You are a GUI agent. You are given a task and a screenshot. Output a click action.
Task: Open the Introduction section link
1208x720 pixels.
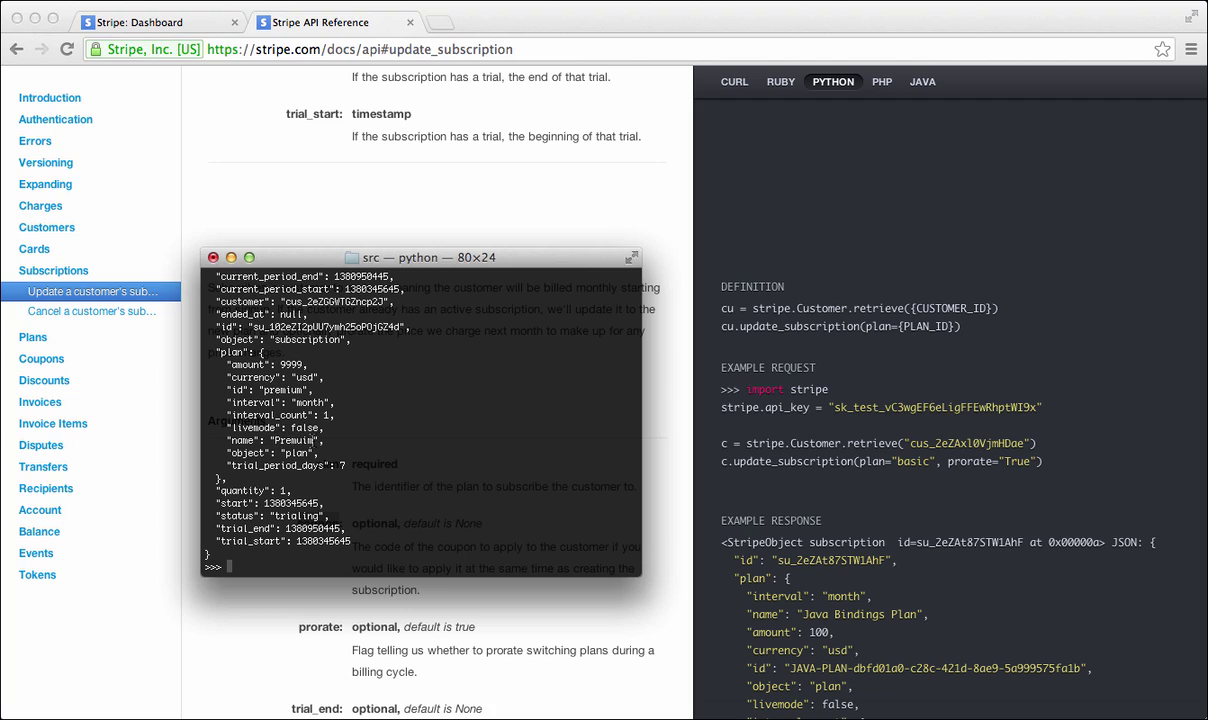tap(50, 98)
